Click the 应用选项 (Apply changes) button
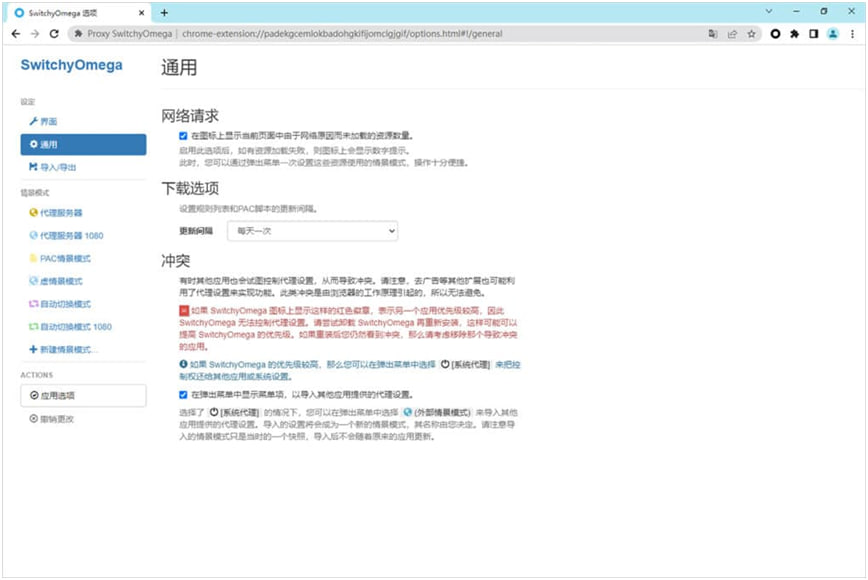868x580 pixels. point(83,395)
